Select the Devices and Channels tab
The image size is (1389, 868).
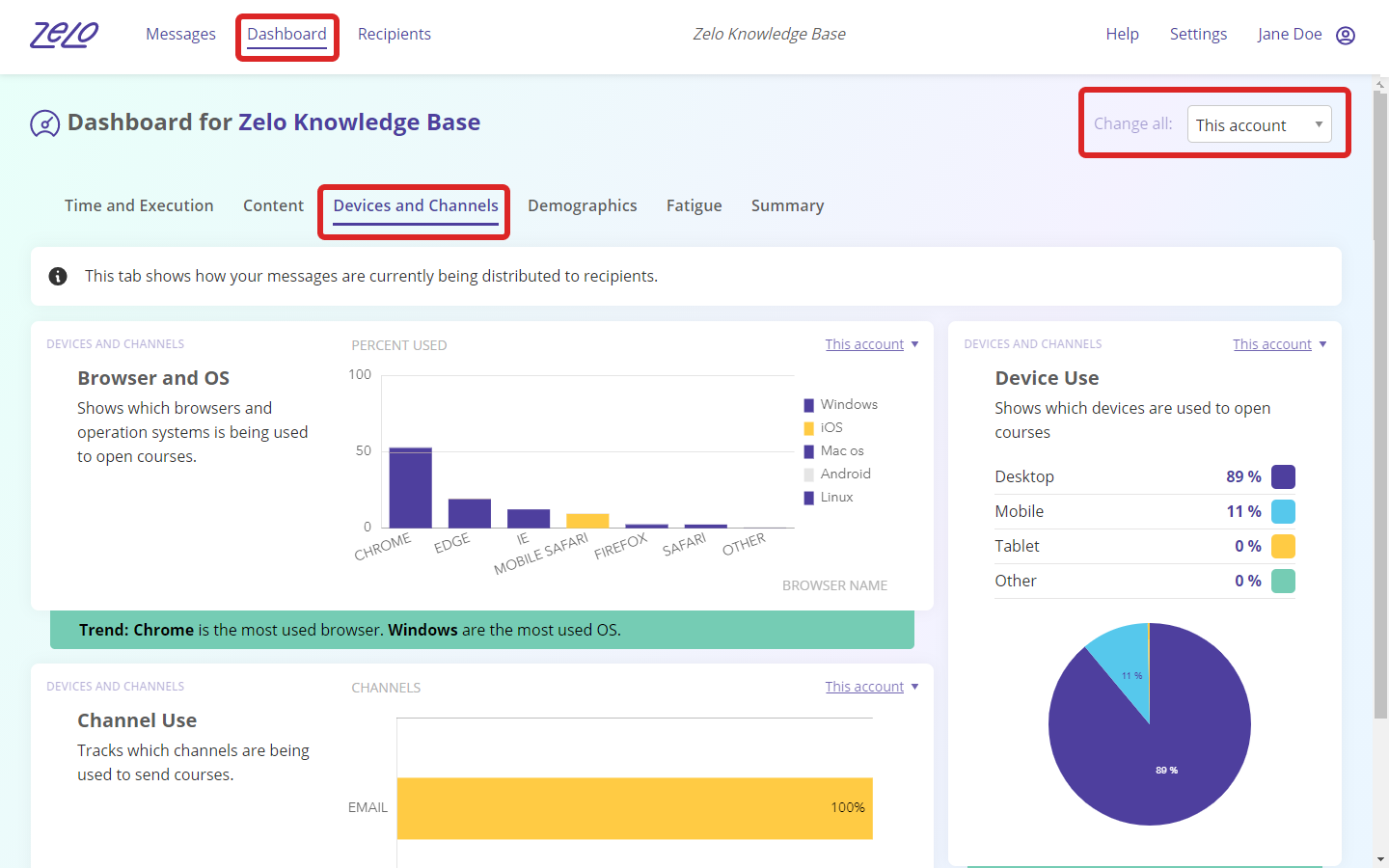coord(416,205)
